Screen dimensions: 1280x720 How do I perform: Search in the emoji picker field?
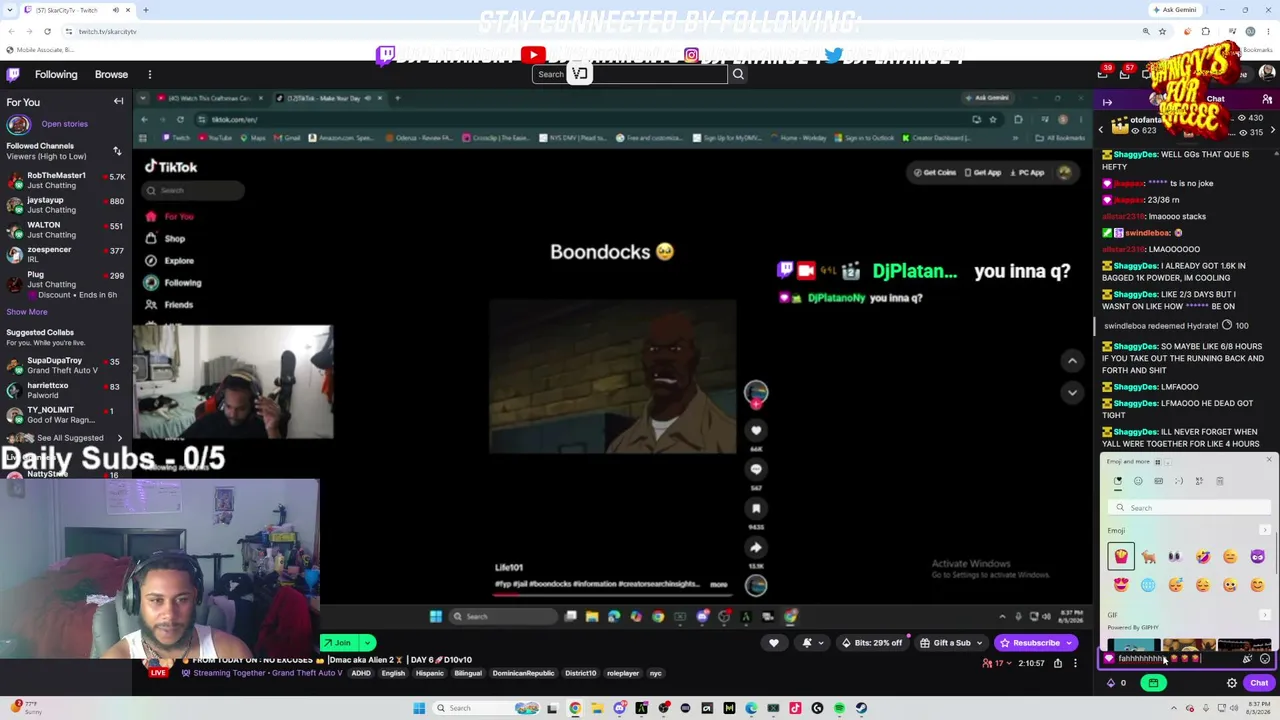[x=1190, y=508]
